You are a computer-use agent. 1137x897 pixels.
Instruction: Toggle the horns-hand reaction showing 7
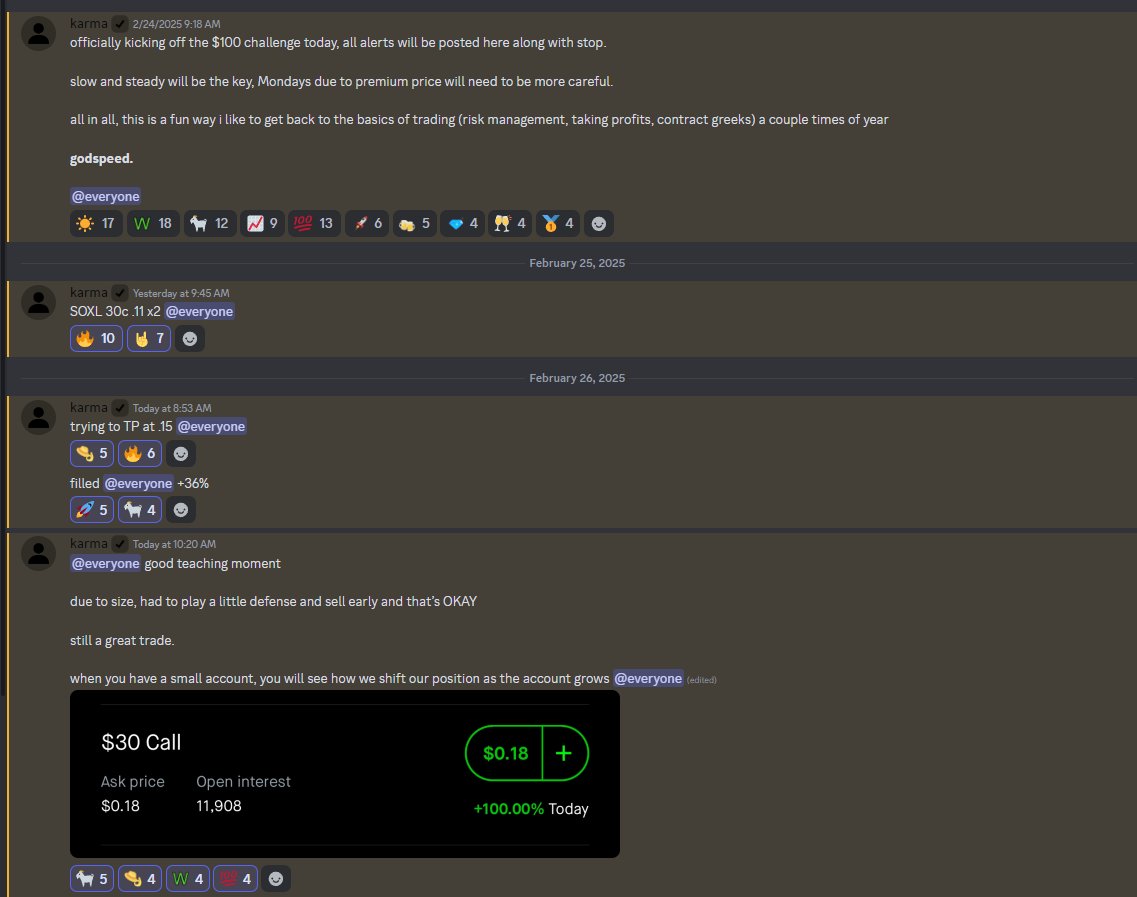(x=149, y=339)
